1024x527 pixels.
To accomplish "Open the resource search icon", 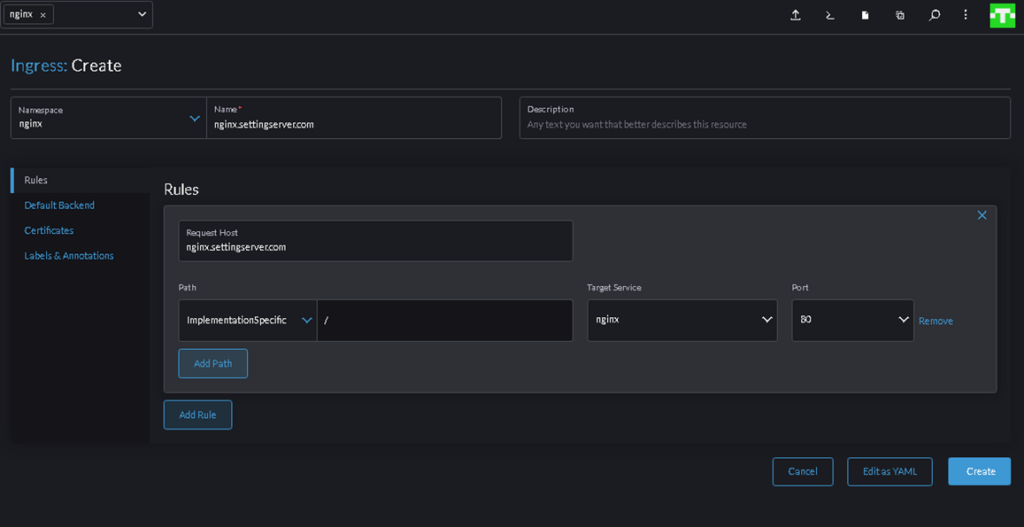I will tap(935, 16).
